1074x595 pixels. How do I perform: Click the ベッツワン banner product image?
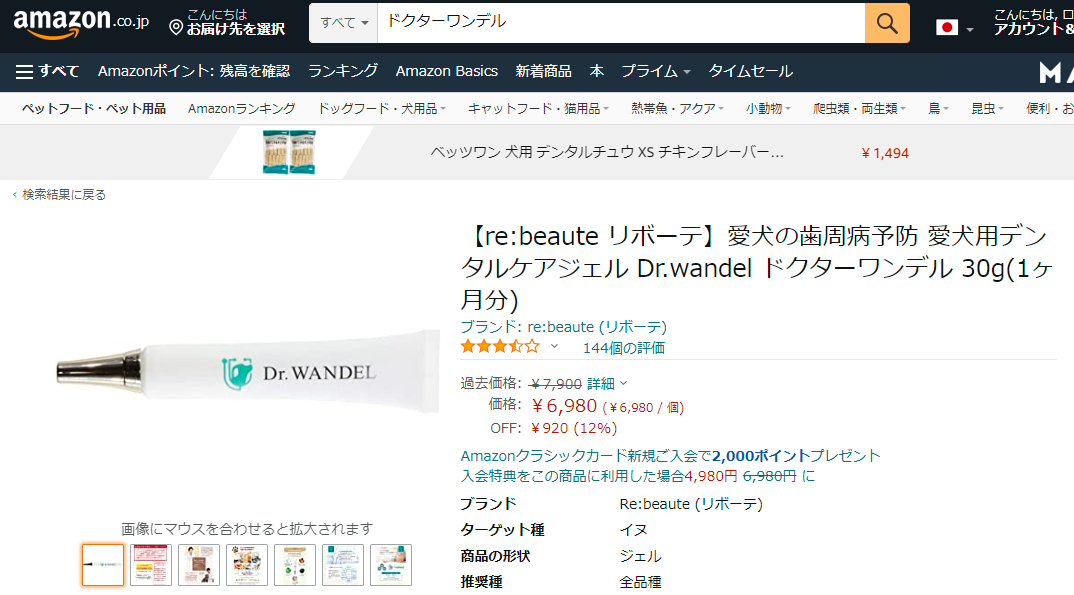coord(289,152)
